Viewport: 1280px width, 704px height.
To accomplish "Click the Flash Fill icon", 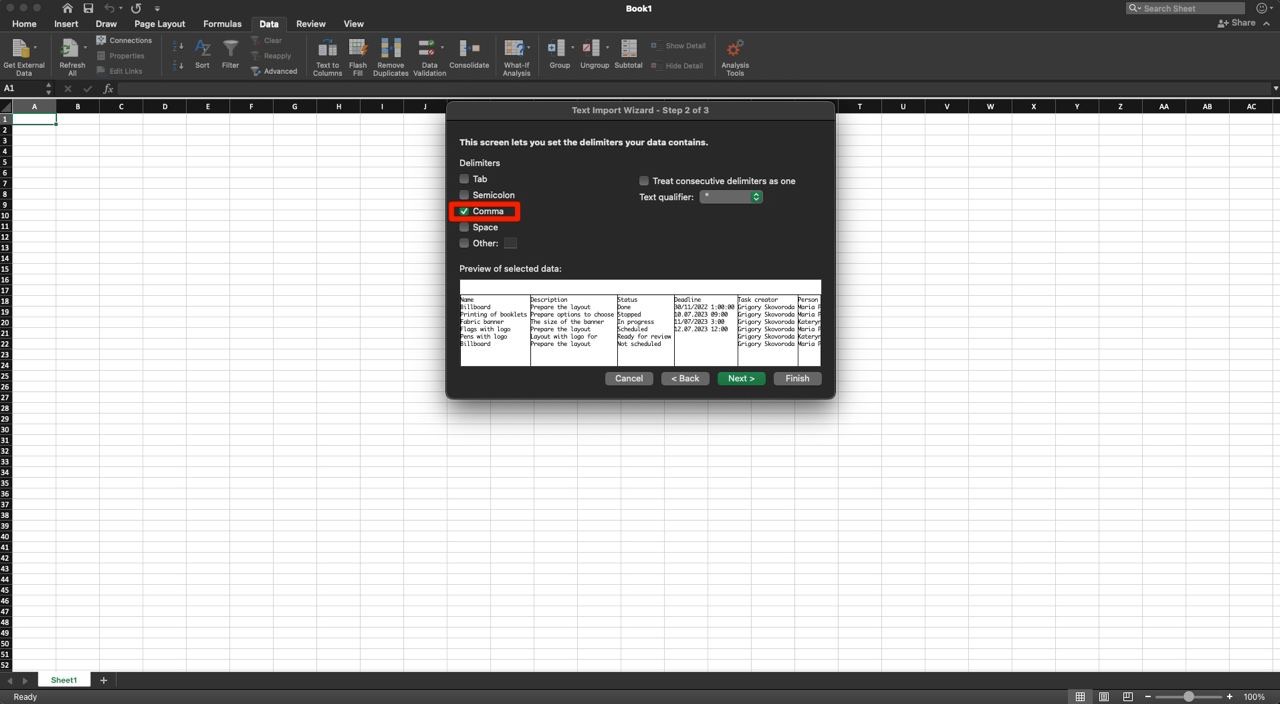I will tap(357, 49).
